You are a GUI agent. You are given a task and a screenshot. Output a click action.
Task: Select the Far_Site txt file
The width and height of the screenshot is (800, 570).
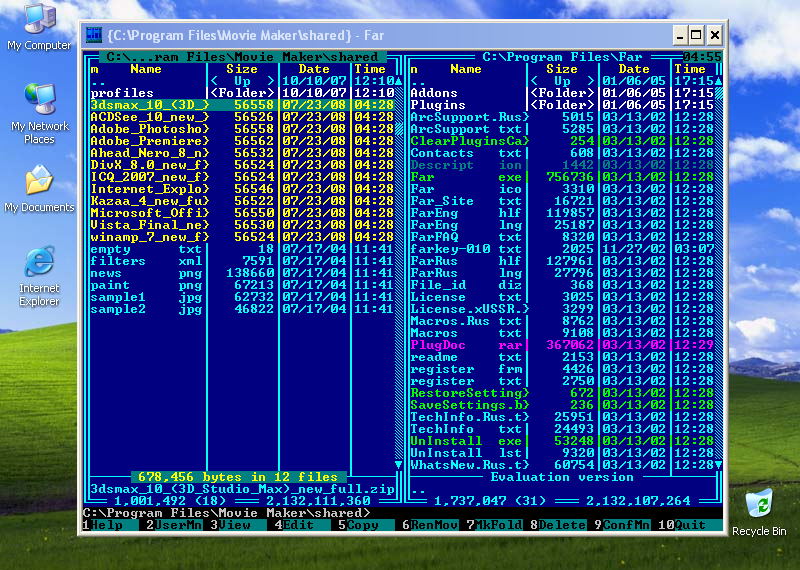pyautogui.click(x=562, y=201)
